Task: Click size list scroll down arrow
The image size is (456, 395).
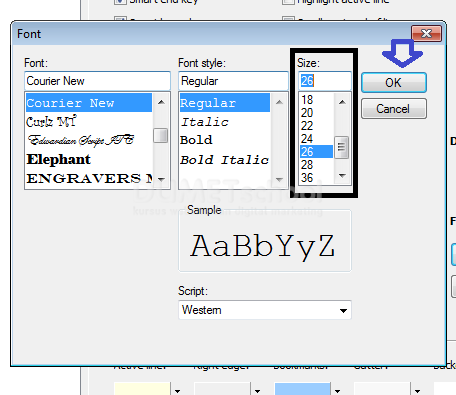Action: pos(342,175)
